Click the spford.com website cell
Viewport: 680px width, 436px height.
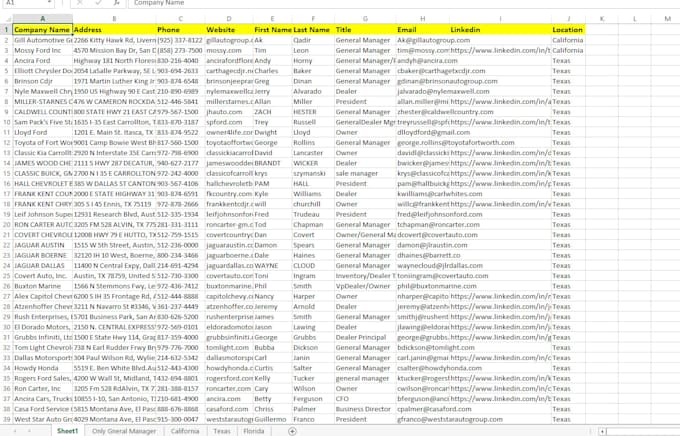click(229, 122)
